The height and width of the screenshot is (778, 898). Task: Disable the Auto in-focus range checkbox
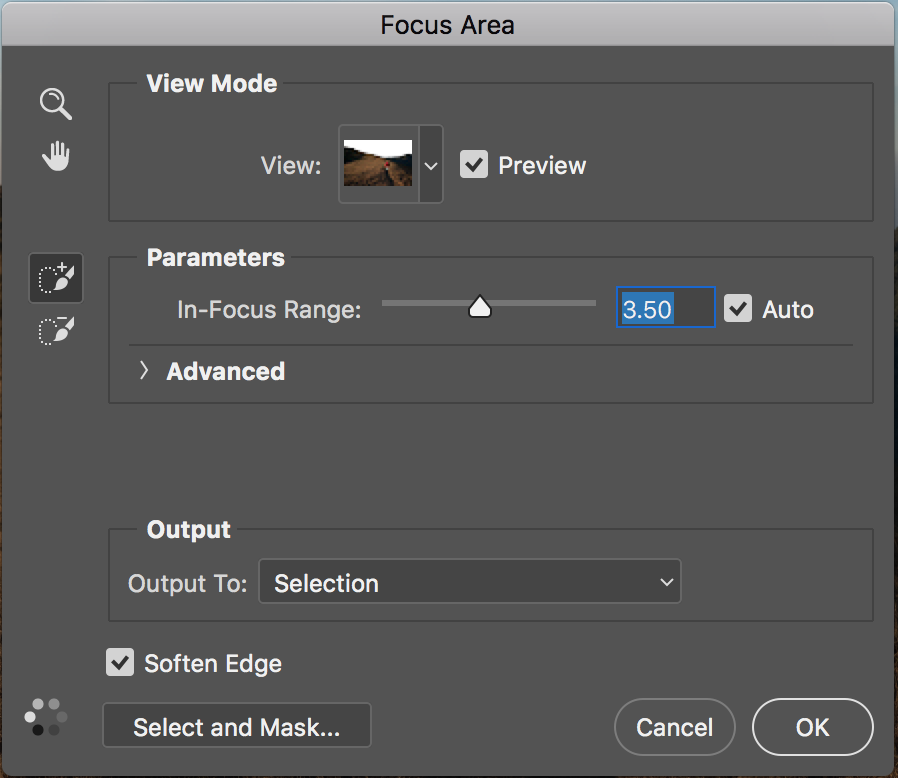coord(738,309)
